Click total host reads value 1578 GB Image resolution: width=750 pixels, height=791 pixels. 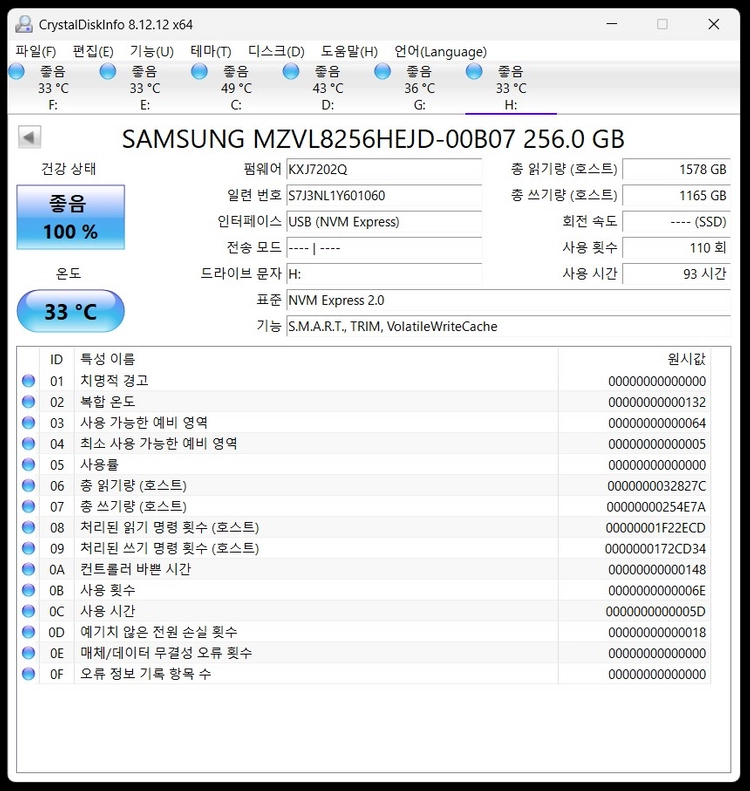pos(676,170)
